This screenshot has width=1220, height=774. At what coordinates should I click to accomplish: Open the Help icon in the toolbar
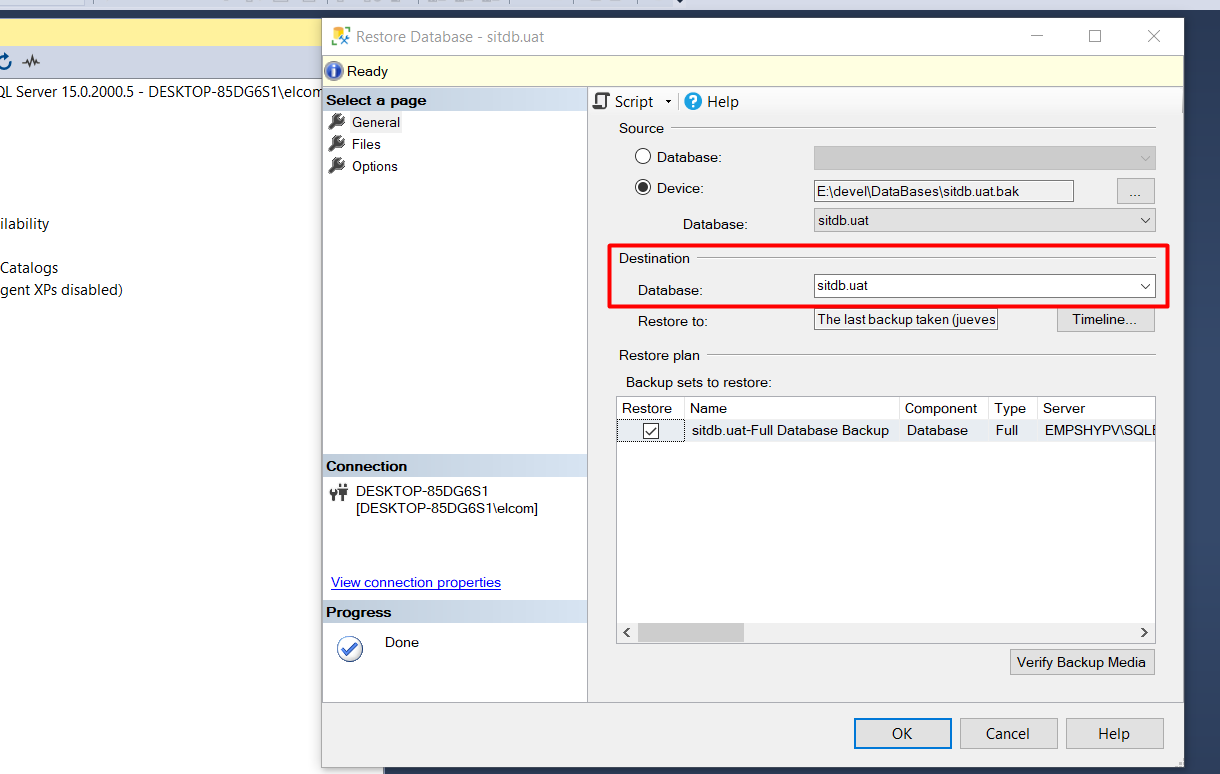coord(693,101)
